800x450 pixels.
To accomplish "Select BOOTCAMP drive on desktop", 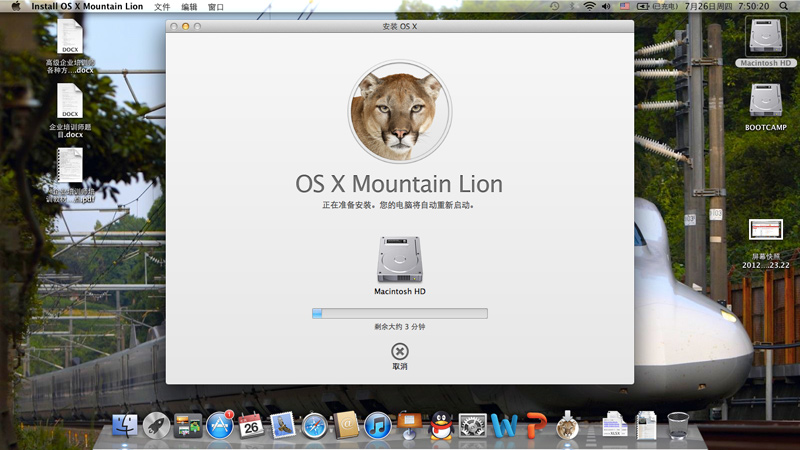I will tap(767, 104).
